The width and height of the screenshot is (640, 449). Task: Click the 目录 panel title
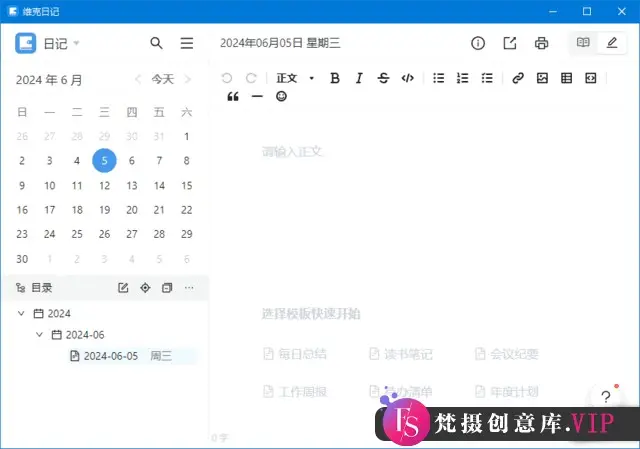tap(42, 288)
